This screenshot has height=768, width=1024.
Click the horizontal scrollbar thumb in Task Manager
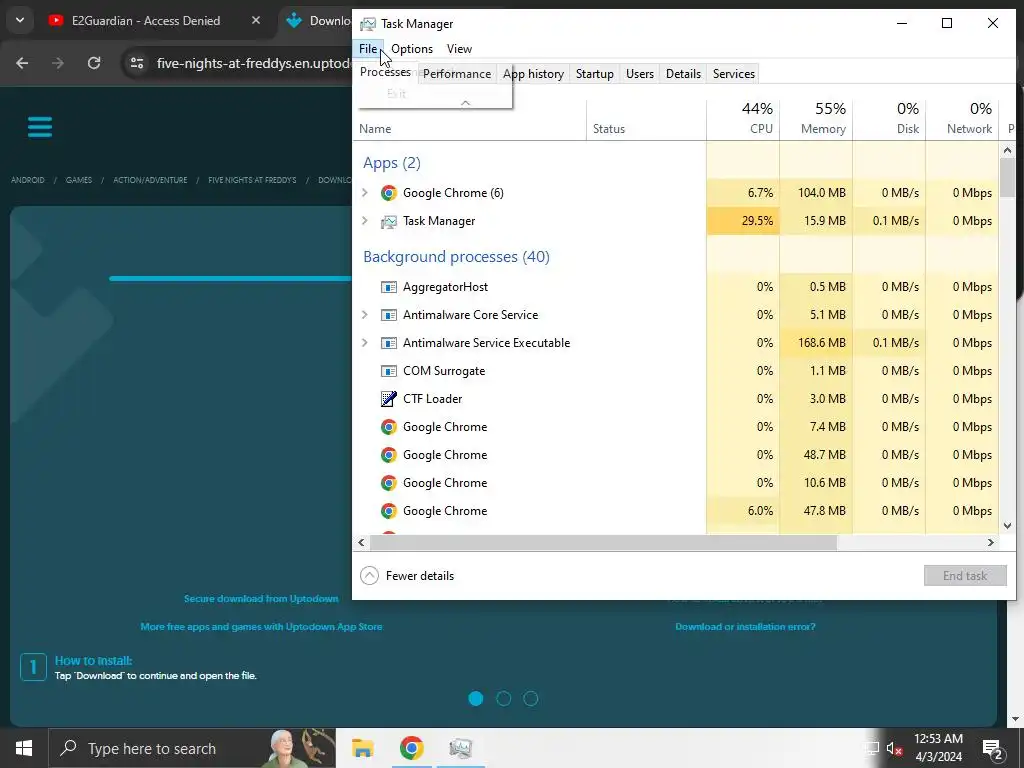(x=603, y=543)
